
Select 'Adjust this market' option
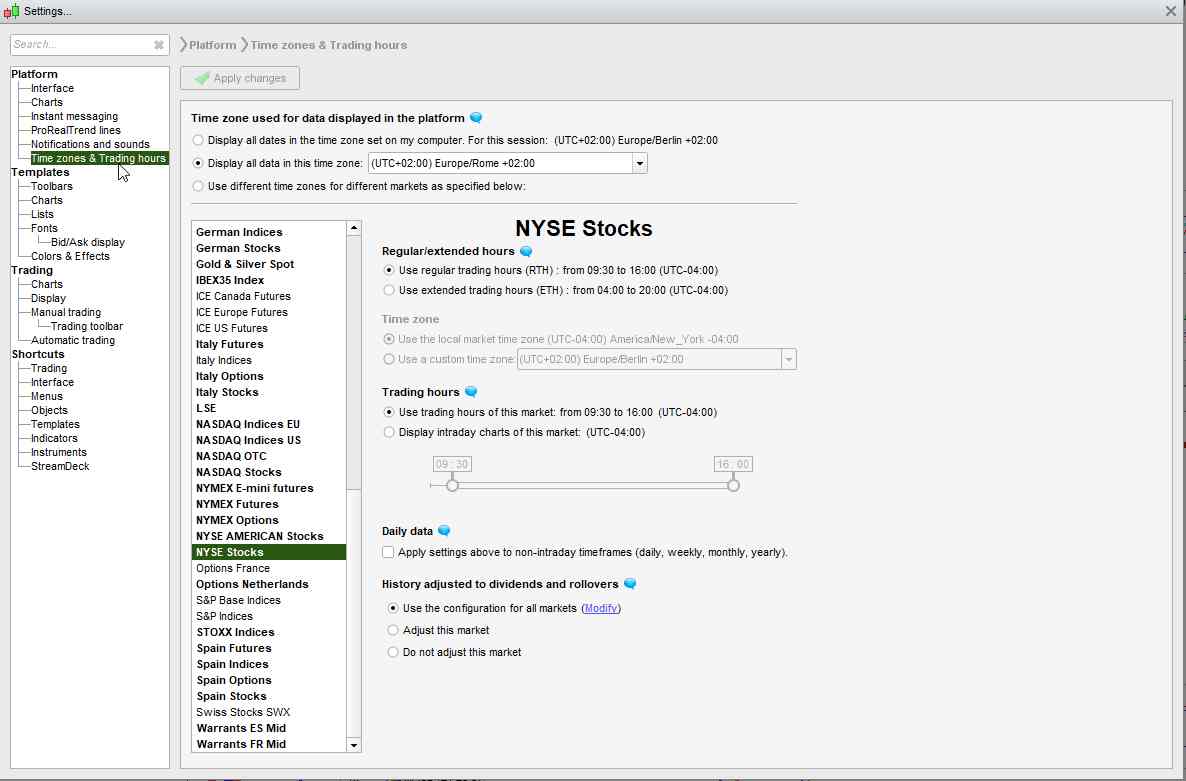tap(393, 630)
